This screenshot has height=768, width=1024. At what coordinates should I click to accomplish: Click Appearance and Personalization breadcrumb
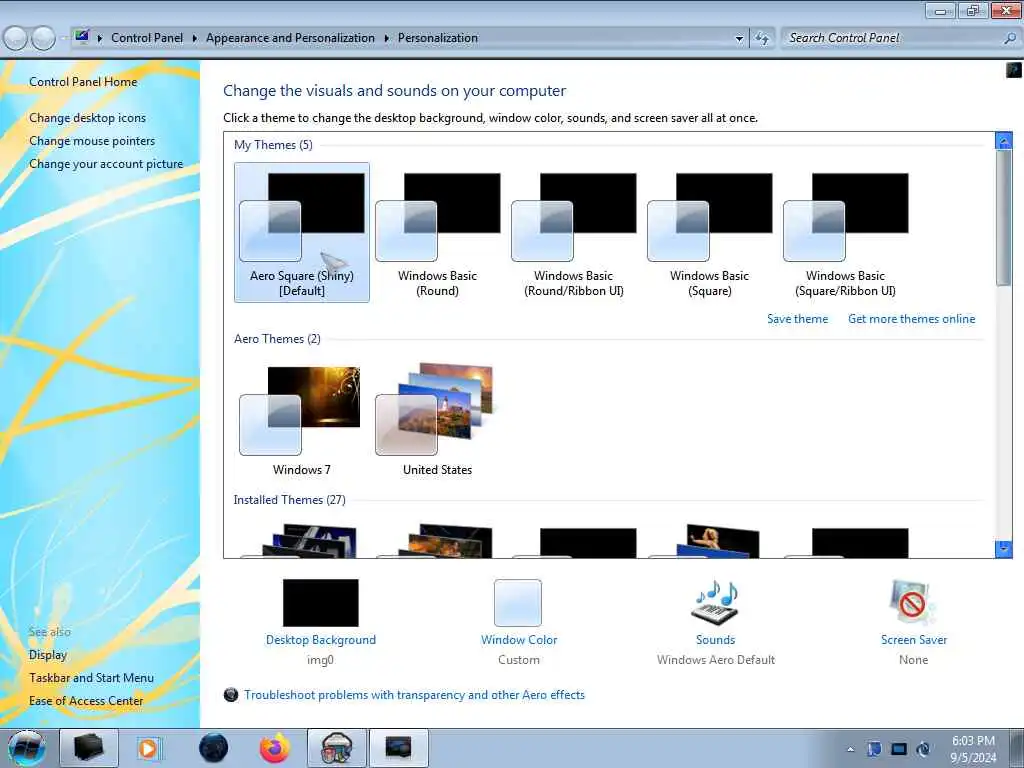[x=290, y=38]
